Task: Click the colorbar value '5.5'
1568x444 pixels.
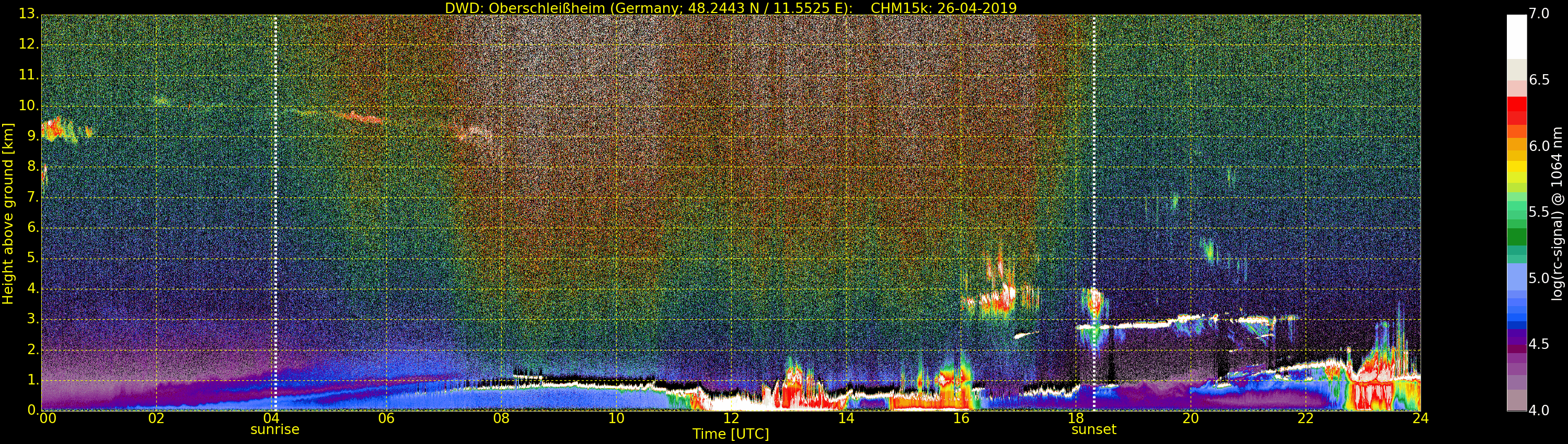Action: click(x=1539, y=212)
